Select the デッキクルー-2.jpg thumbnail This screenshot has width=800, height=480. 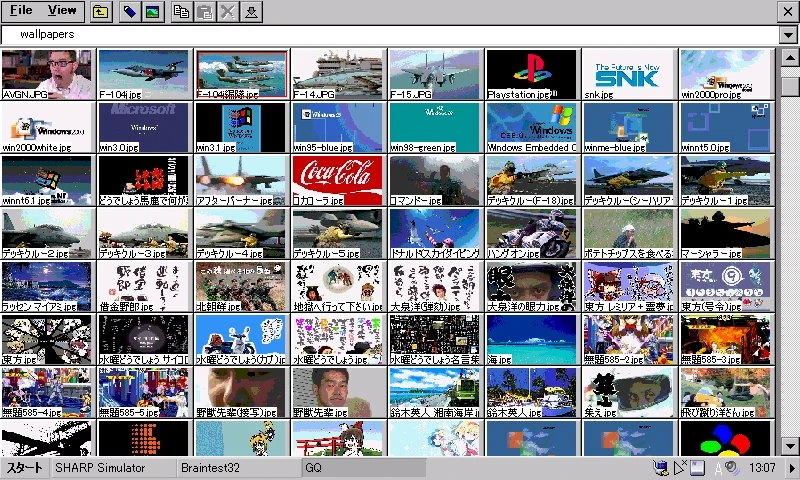coord(48,234)
